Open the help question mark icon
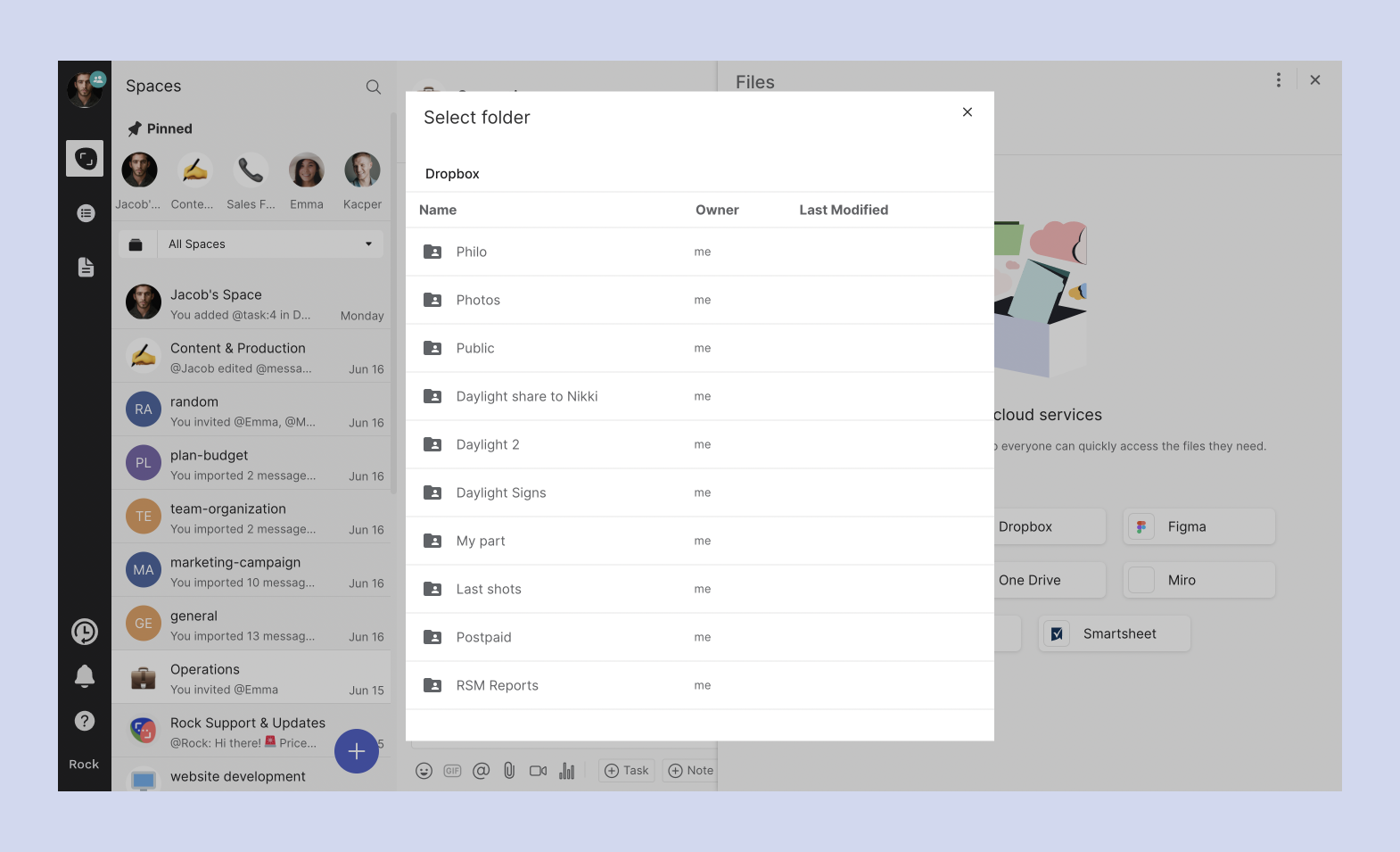 tap(85, 721)
